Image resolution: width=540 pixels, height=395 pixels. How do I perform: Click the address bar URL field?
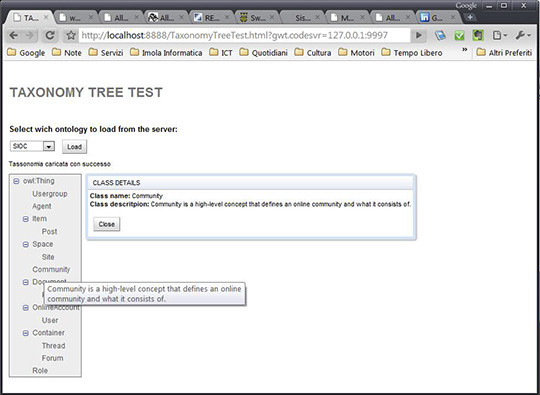pyautogui.click(x=245, y=35)
